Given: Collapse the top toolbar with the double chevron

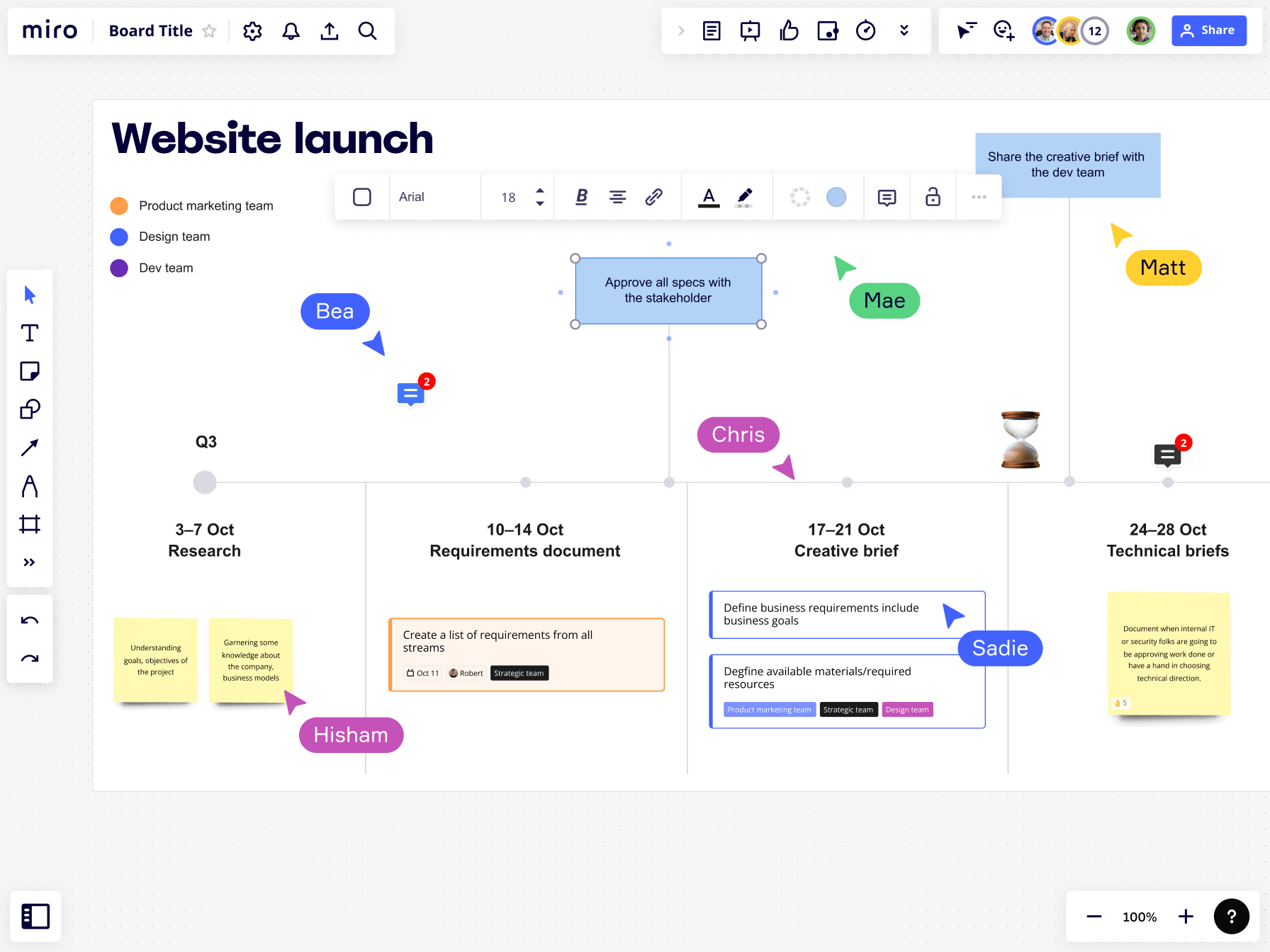Looking at the screenshot, I should tap(904, 30).
